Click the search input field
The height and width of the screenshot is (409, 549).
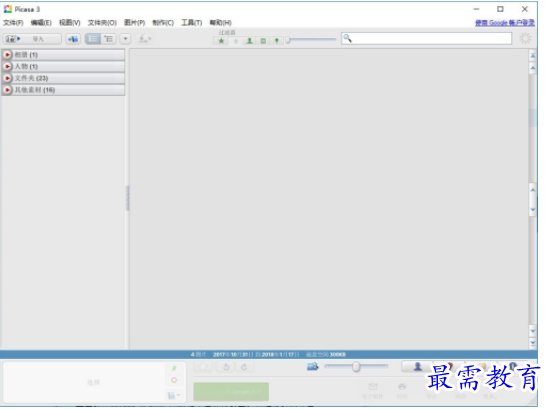pos(426,38)
